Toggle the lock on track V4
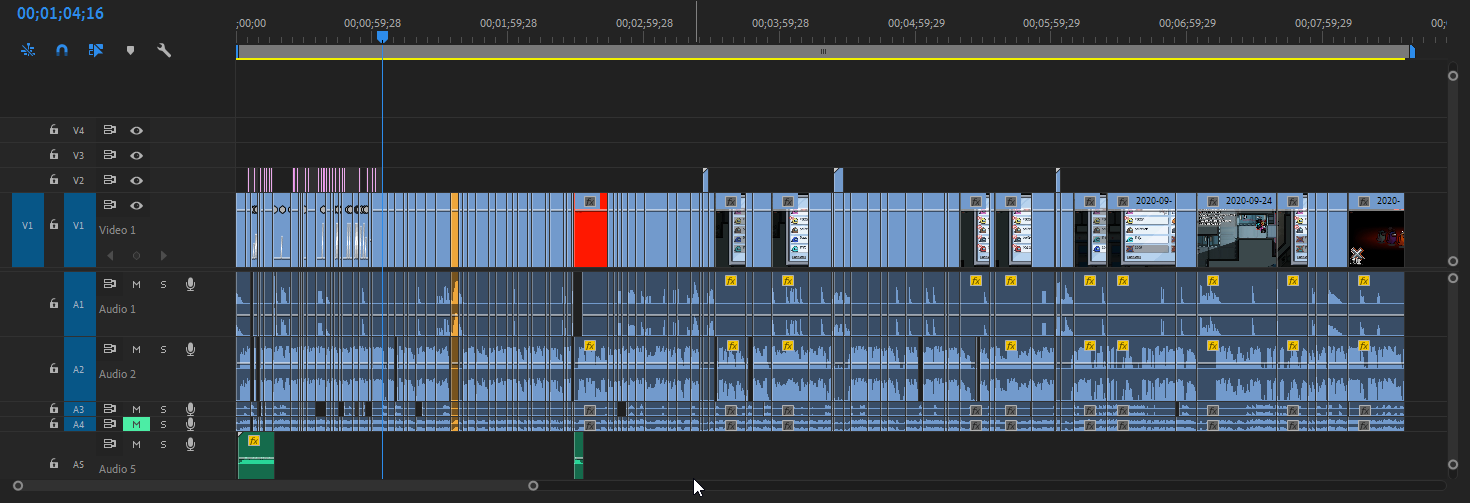1470x503 pixels. 54,130
